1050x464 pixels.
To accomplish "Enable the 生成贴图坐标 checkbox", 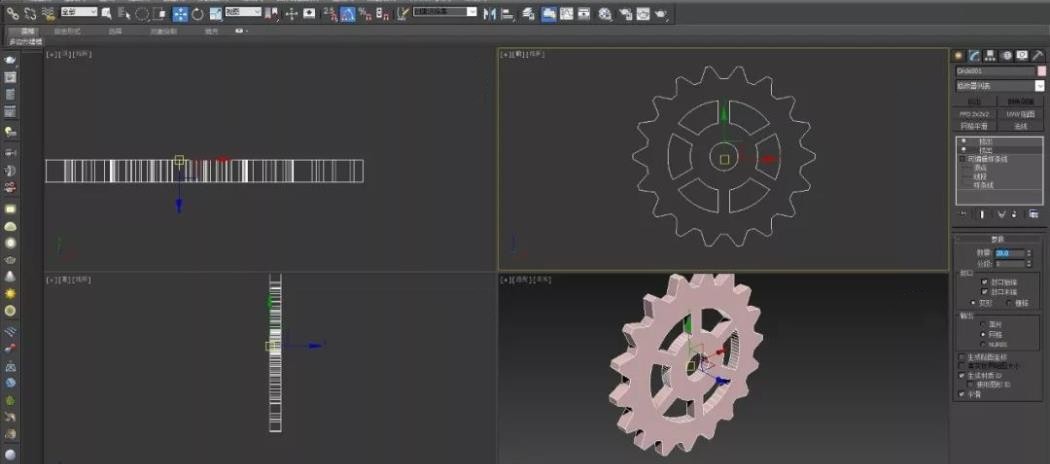I will (x=962, y=356).
